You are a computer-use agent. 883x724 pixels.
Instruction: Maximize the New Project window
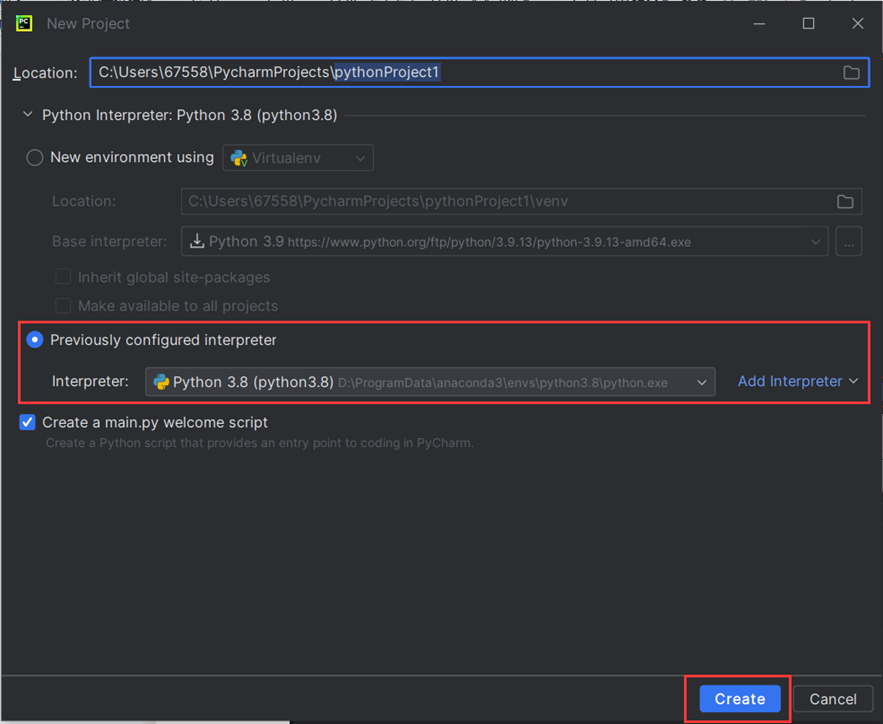pyautogui.click(x=809, y=24)
